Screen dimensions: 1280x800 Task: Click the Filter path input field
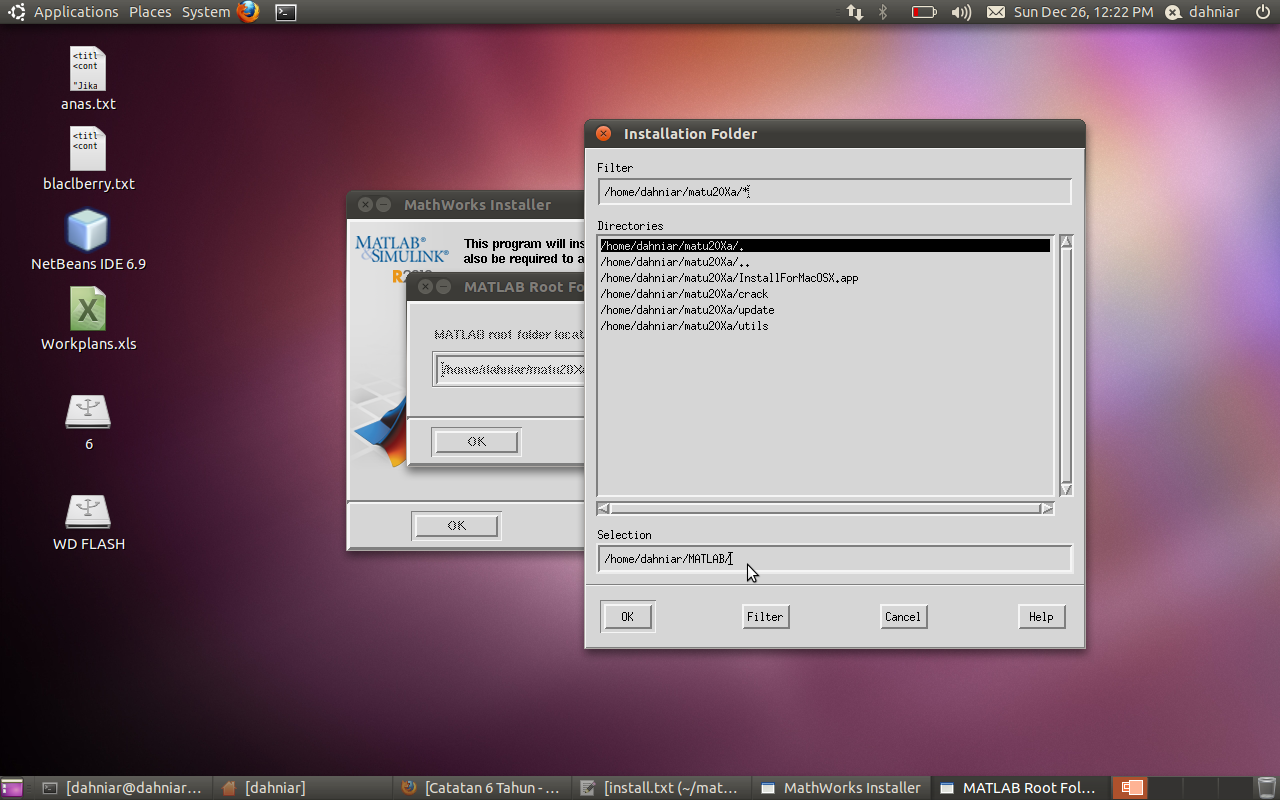[x=835, y=192]
